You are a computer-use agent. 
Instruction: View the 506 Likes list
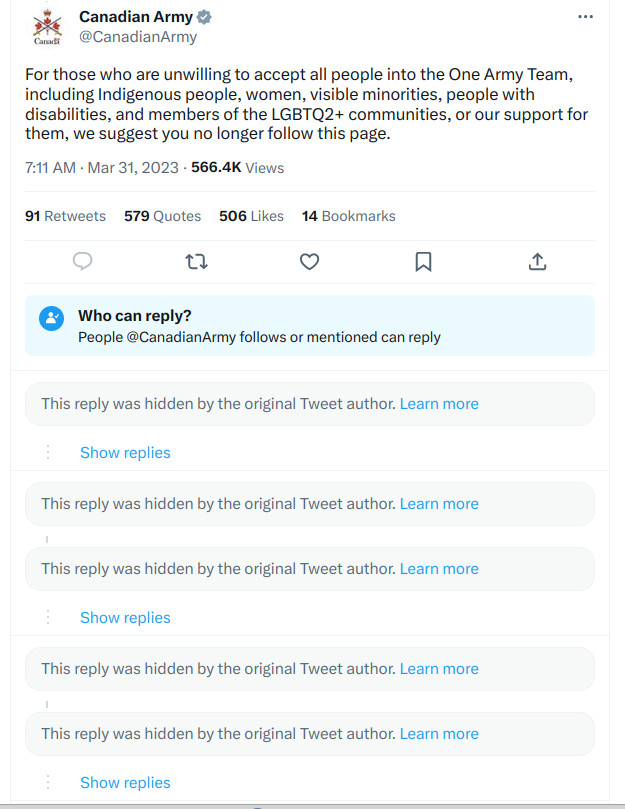[251, 216]
